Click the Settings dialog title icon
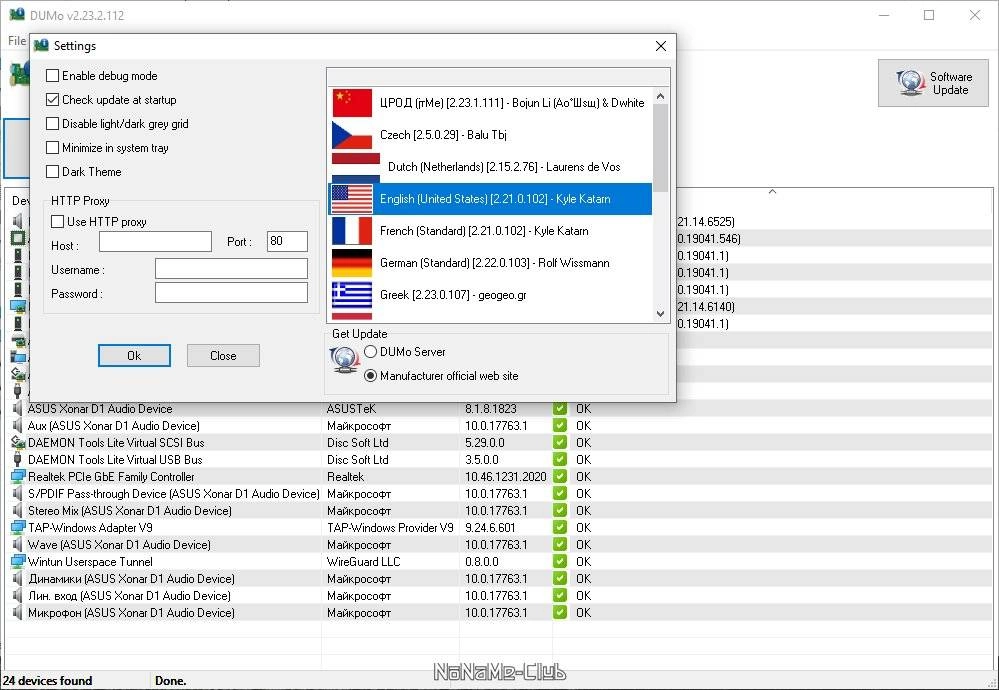The image size is (999, 690). tap(41, 45)
